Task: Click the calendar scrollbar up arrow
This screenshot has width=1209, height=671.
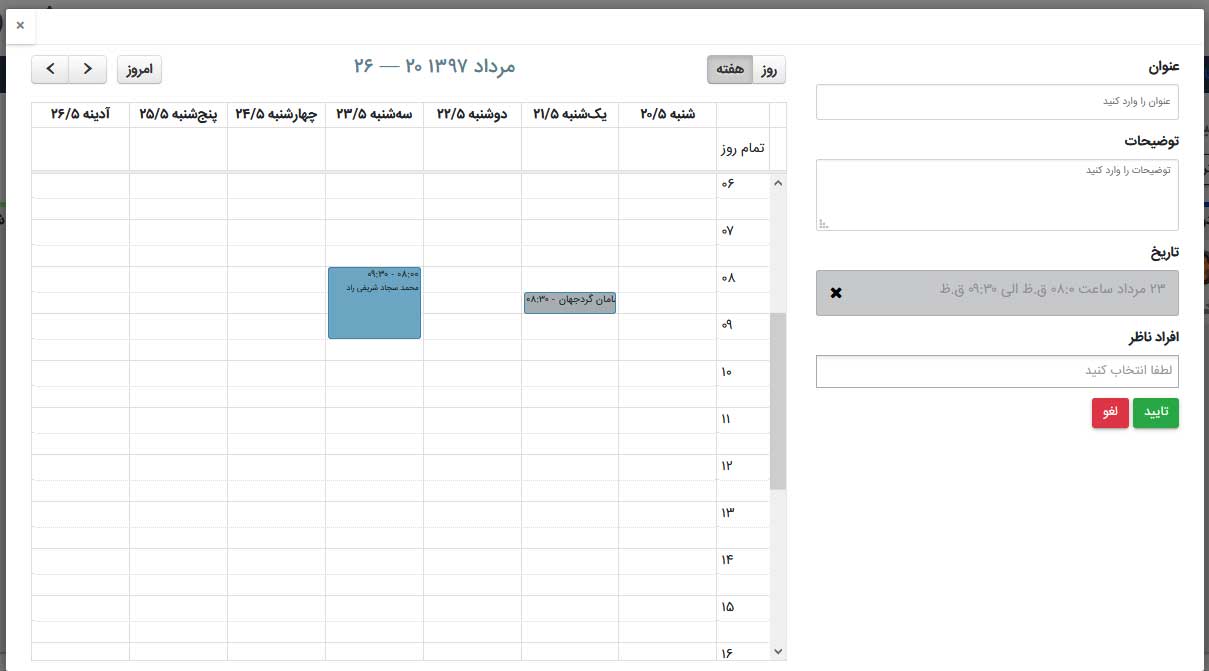Action: 778,183
